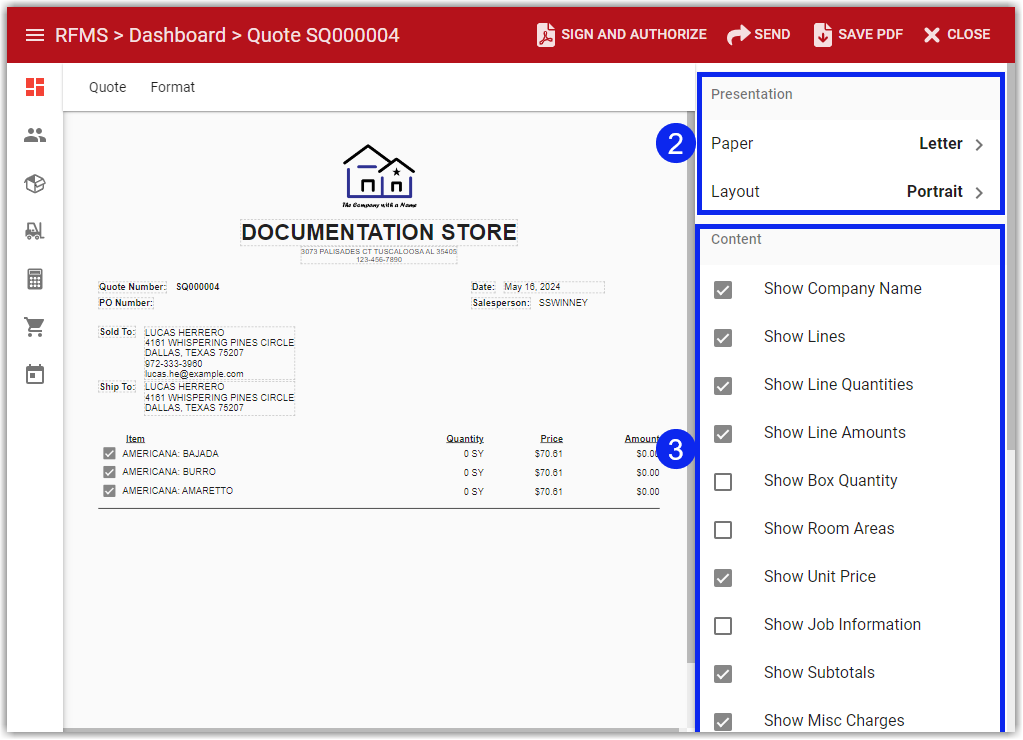
Task: Check Show Room Areas
Action: (x=723, y=530)
